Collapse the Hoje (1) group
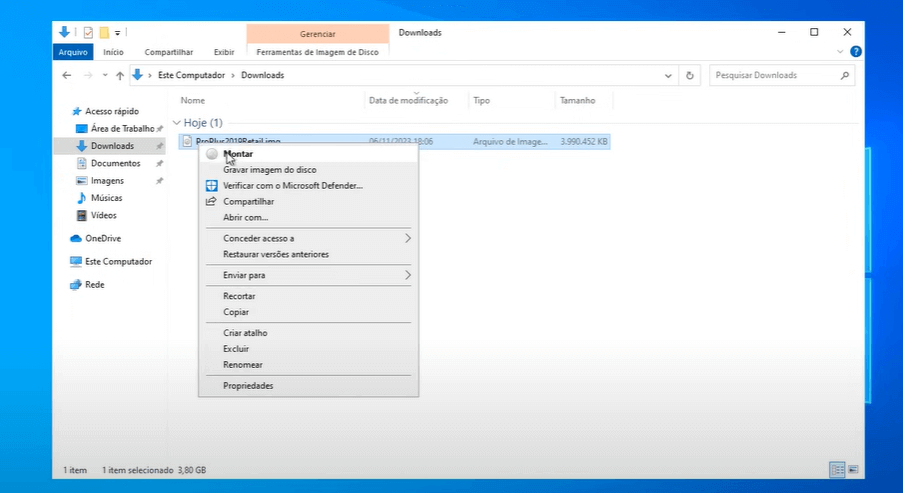The image size is (903, 493). pos(177,122)
